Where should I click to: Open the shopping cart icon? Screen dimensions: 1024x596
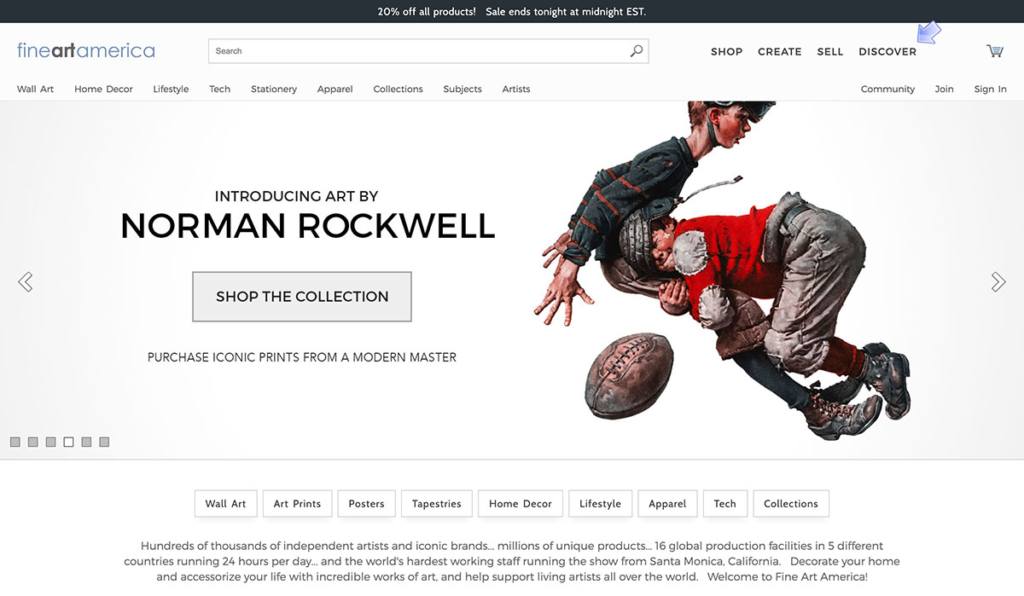pos(995,51)
